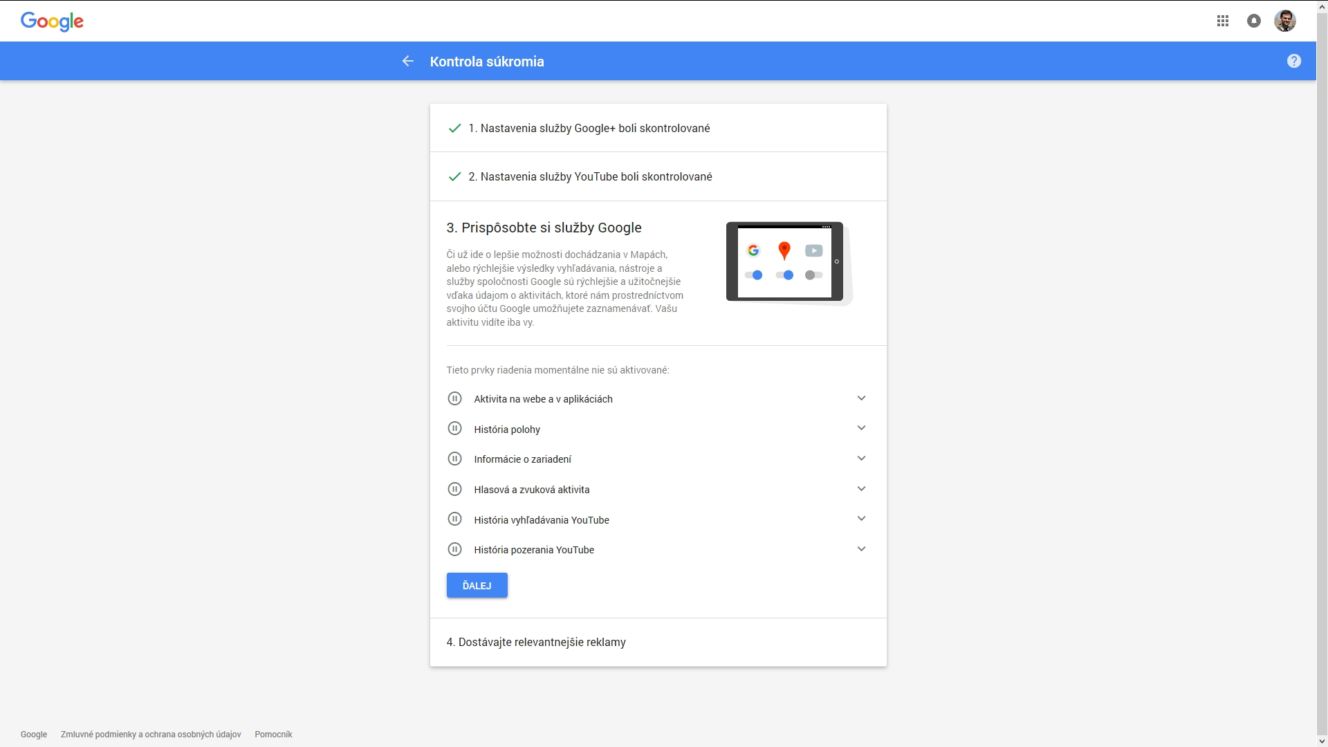Click the Google logo at top left
The height and width of the screenshot is (747, 1328).
click(x=52, y=21)
